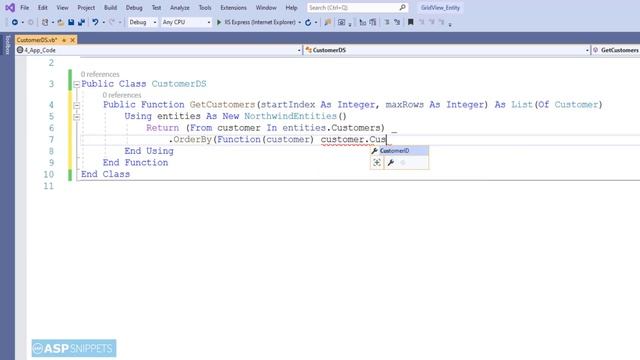Click the increase indent toolbar icon
The height and width of the screenshot is (360, 640).
(x=373, y=22)
